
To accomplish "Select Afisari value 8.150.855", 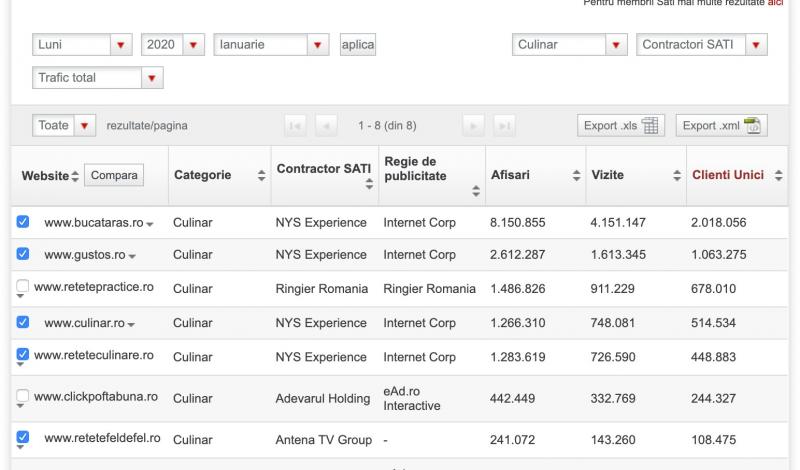I will tap(518, 222).
